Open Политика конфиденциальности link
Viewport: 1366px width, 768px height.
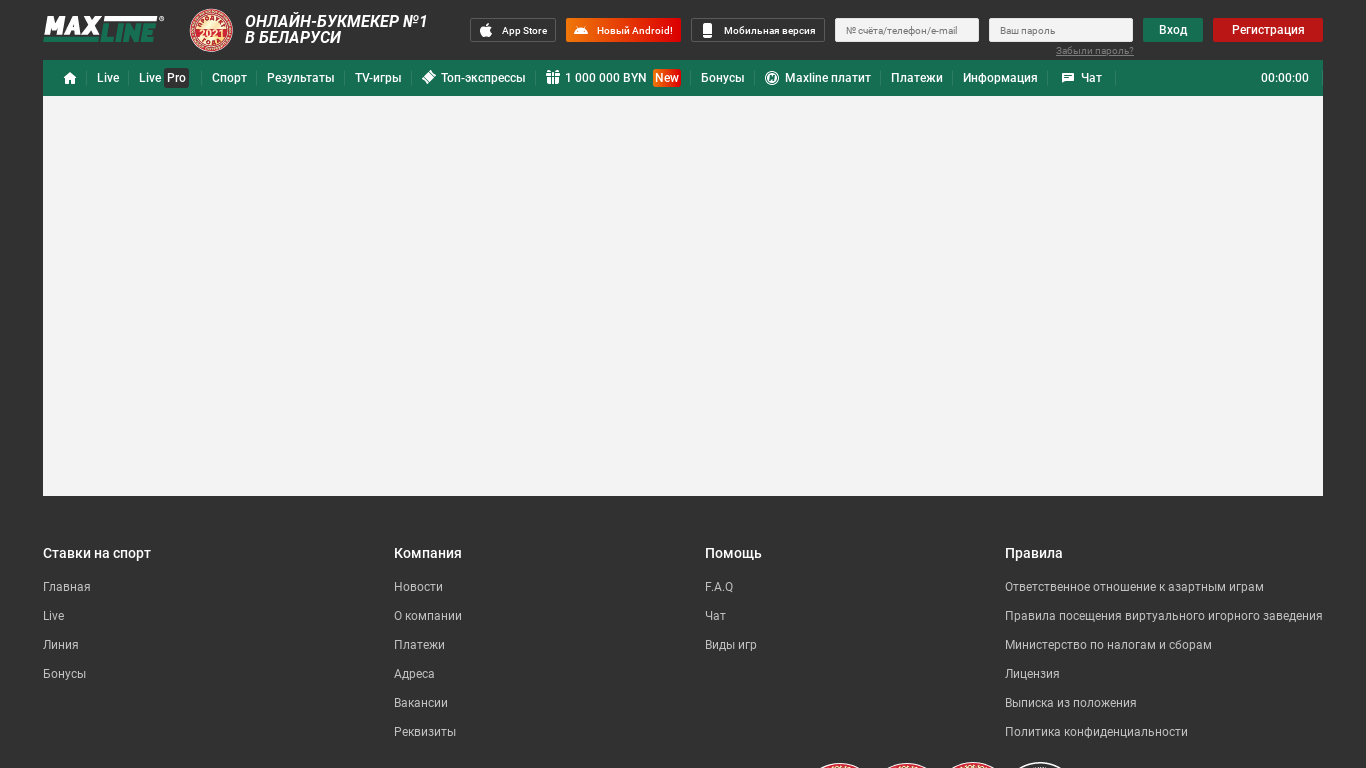pyautogui.click(x=1096, y=732)
